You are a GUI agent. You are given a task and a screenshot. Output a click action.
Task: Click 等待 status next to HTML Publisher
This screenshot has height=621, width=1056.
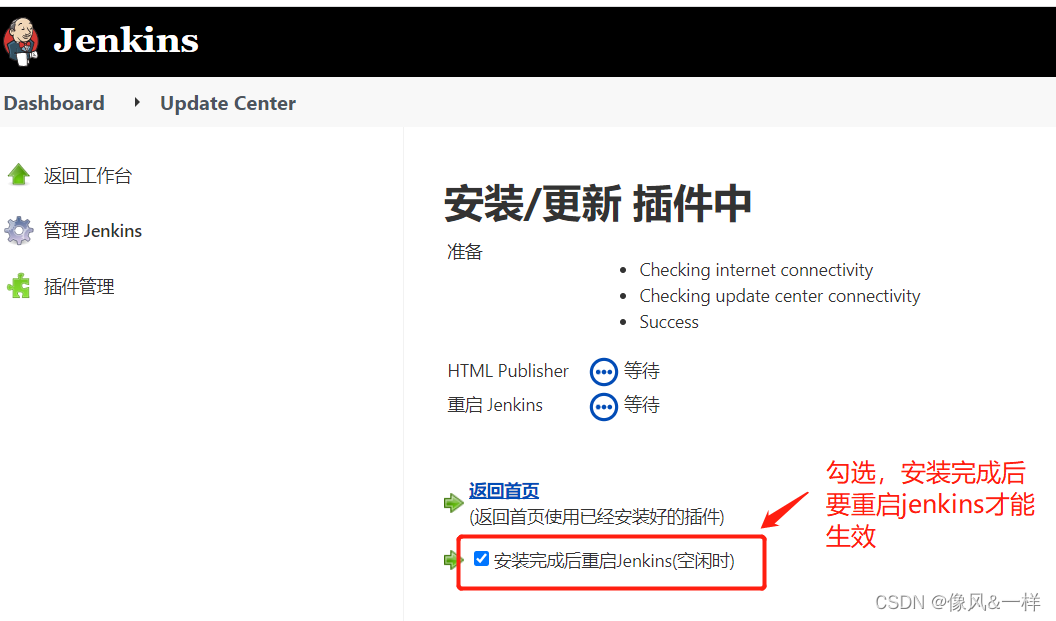coord(642,370)
